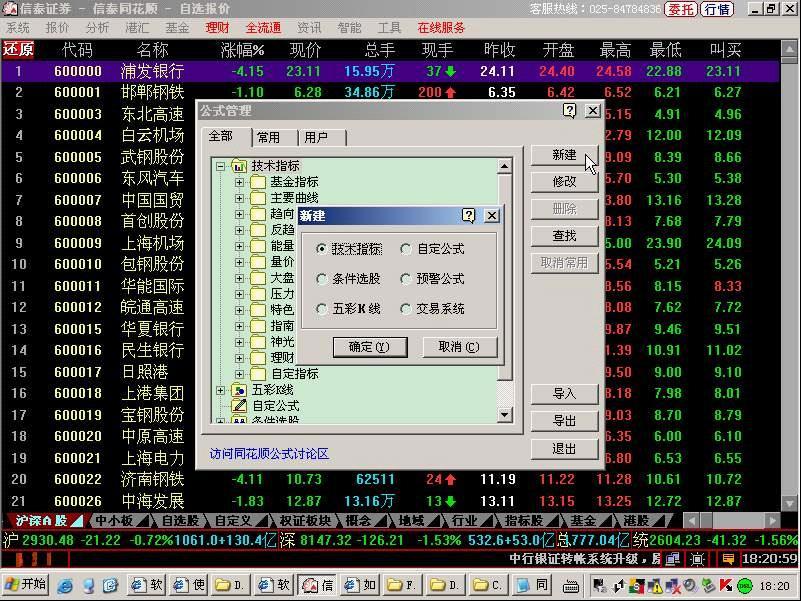The width and height of the screenshot is (801, 601).
Task: Open the 分析 menu
Action: click(x=97, y=28)
